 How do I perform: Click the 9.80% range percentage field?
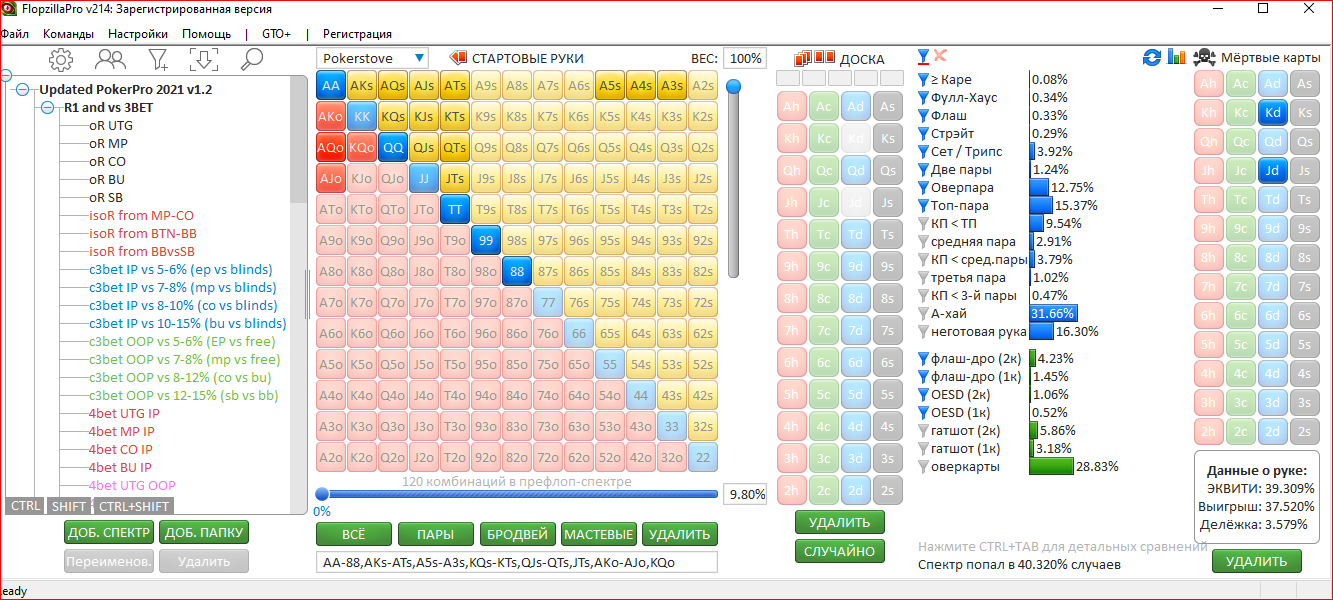point(747,494)
